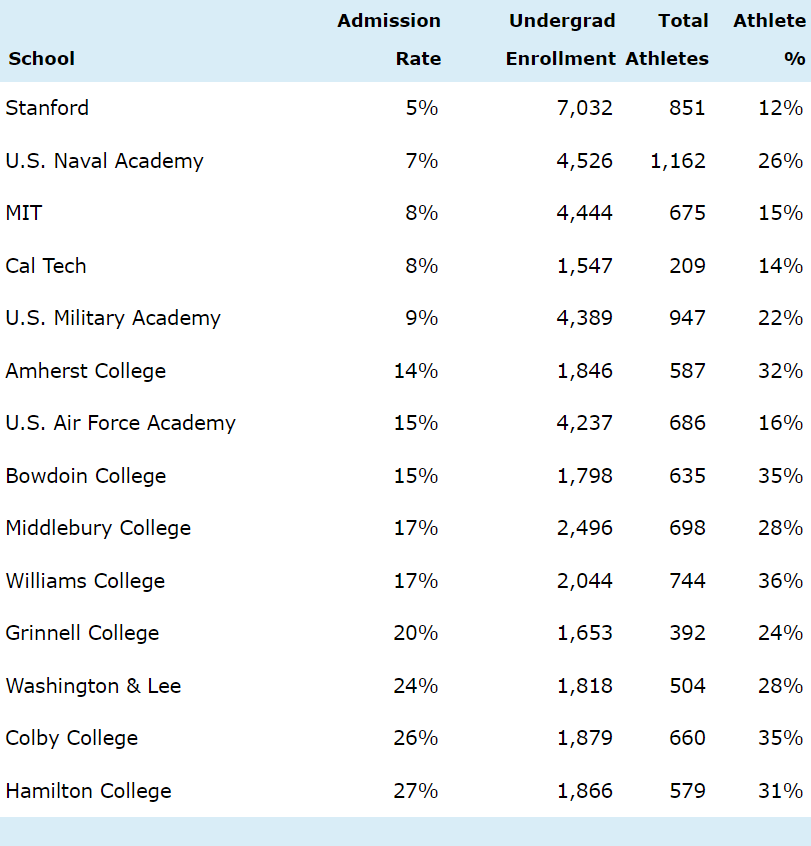Screen dimensions: 811x846
Task: Select the U.S. Naval Academy cell
Action: (x=105, y=161)
